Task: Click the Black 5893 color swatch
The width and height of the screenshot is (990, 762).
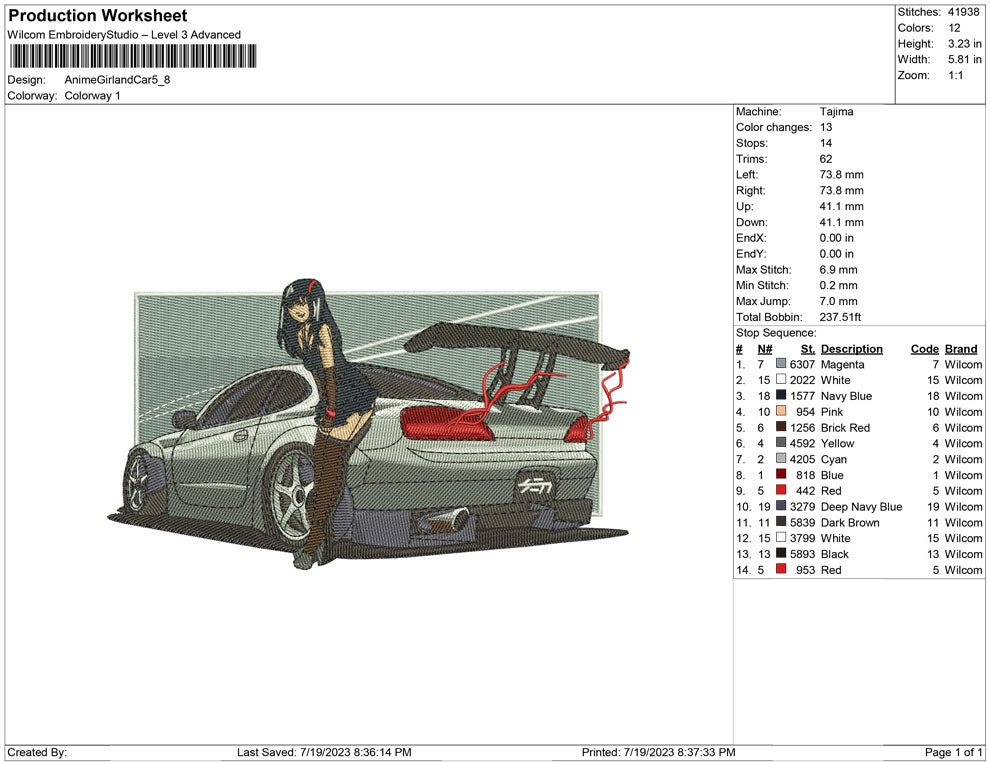Action: coord(781,553)
